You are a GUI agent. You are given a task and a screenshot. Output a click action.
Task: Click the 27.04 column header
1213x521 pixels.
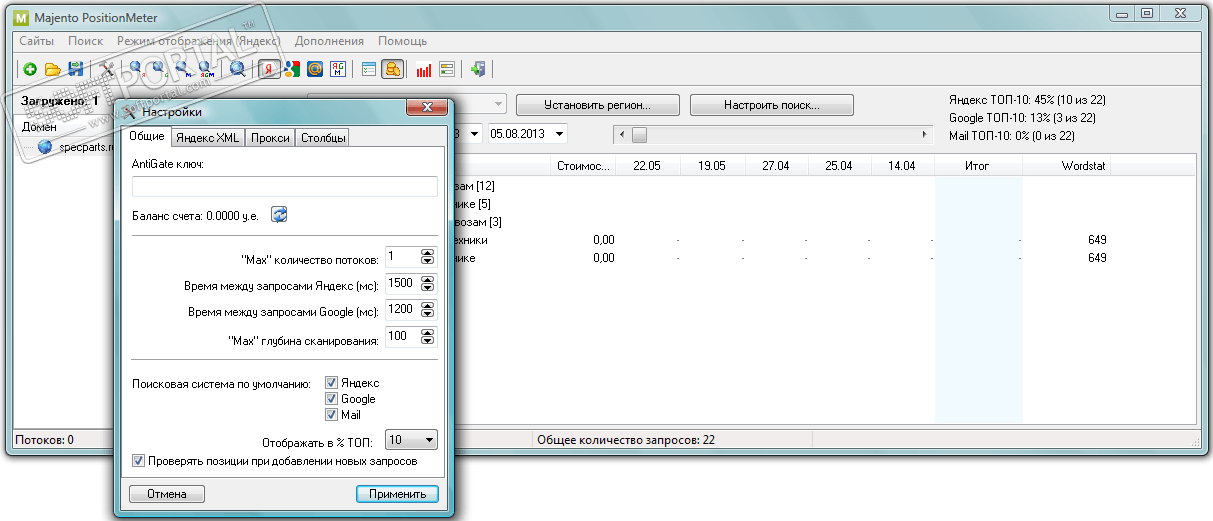coord(775,166)
